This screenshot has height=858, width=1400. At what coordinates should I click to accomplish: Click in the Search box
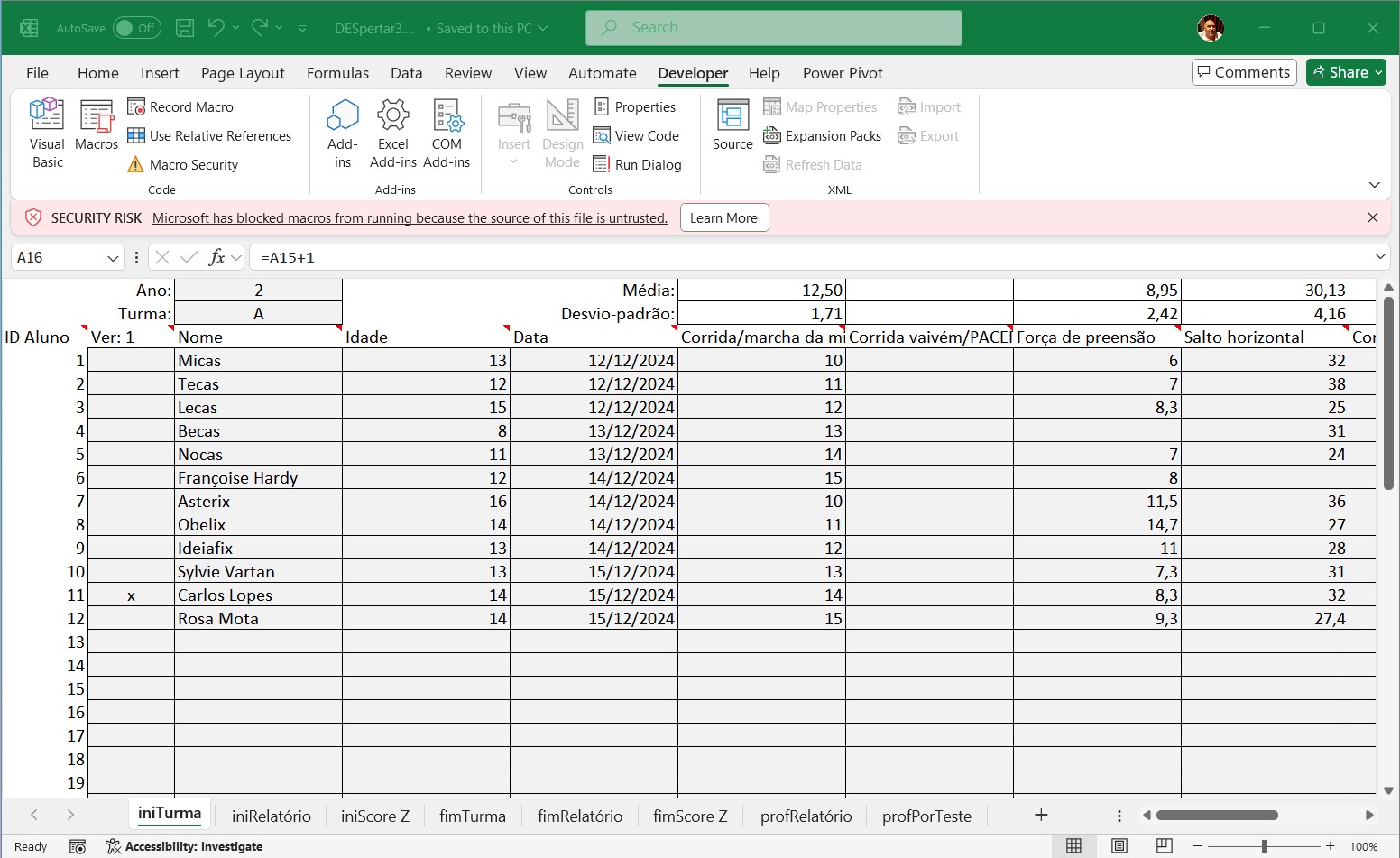click(774, 28)
